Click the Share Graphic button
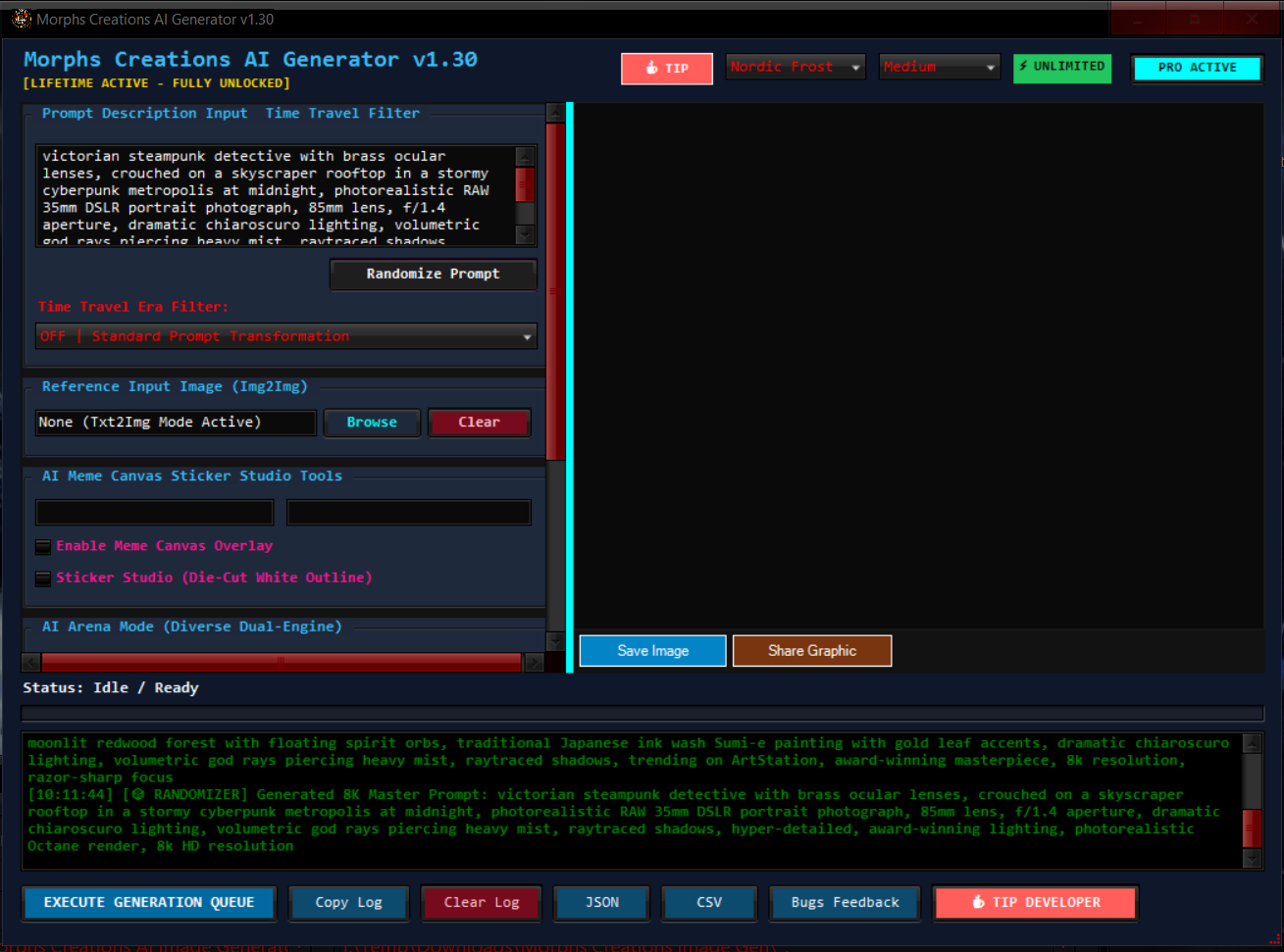Image resolution: width=1284 pixels, height=952 pixels. click(812, 651)
